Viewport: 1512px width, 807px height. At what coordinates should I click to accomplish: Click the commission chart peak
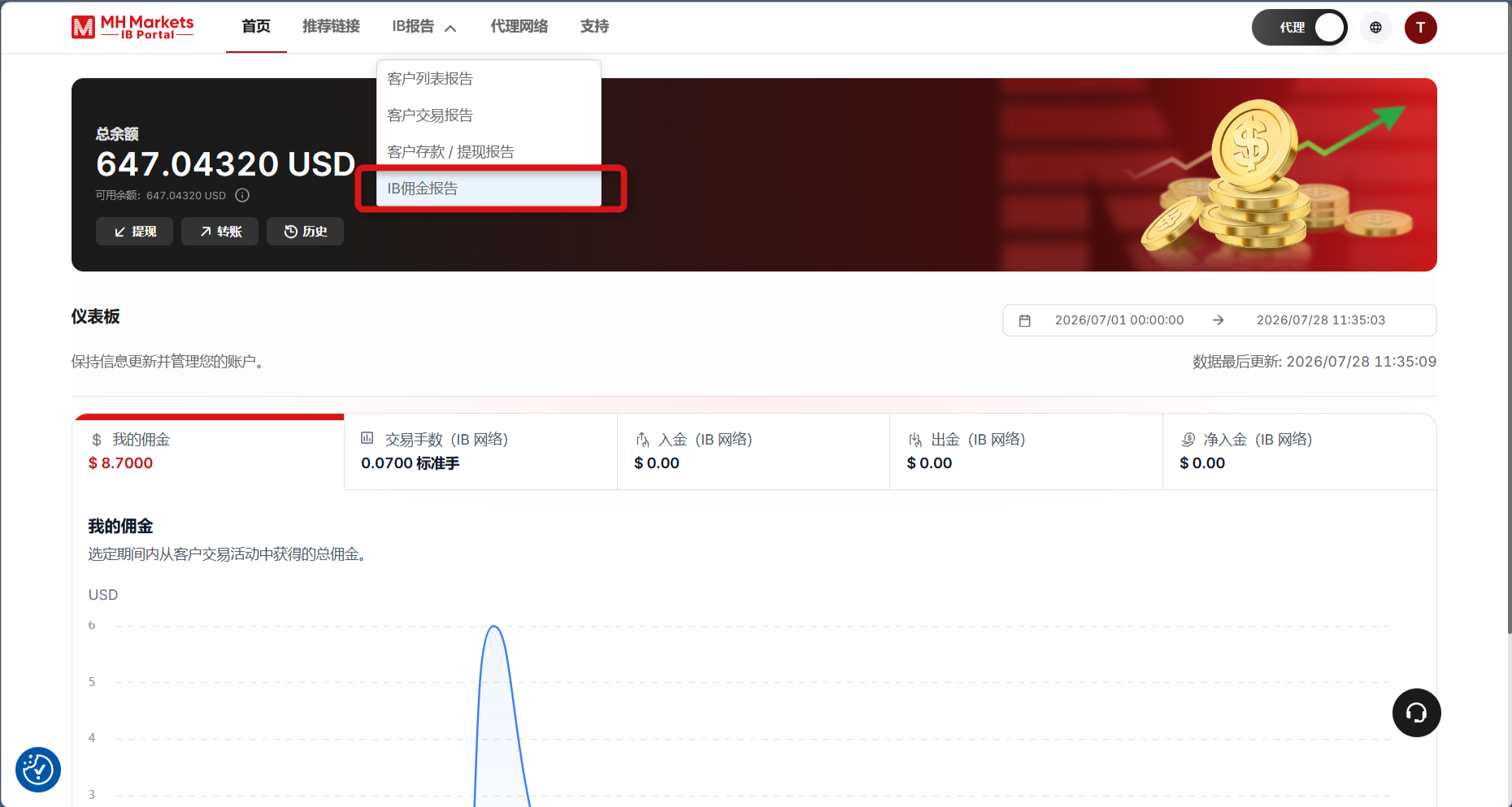pos(493,627)
